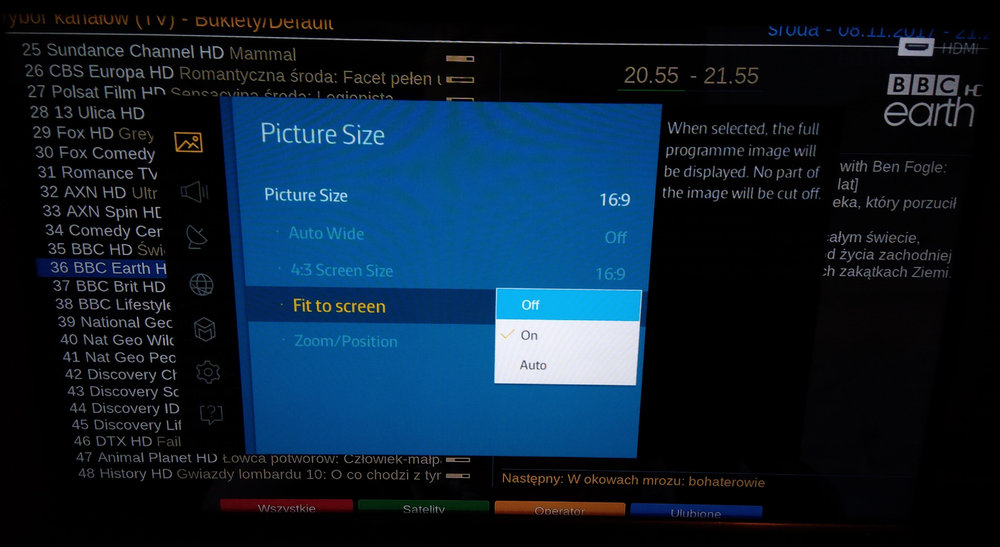Open the System gear icon
Viewport: 1000px width, 547px height.
click(208, 373)
